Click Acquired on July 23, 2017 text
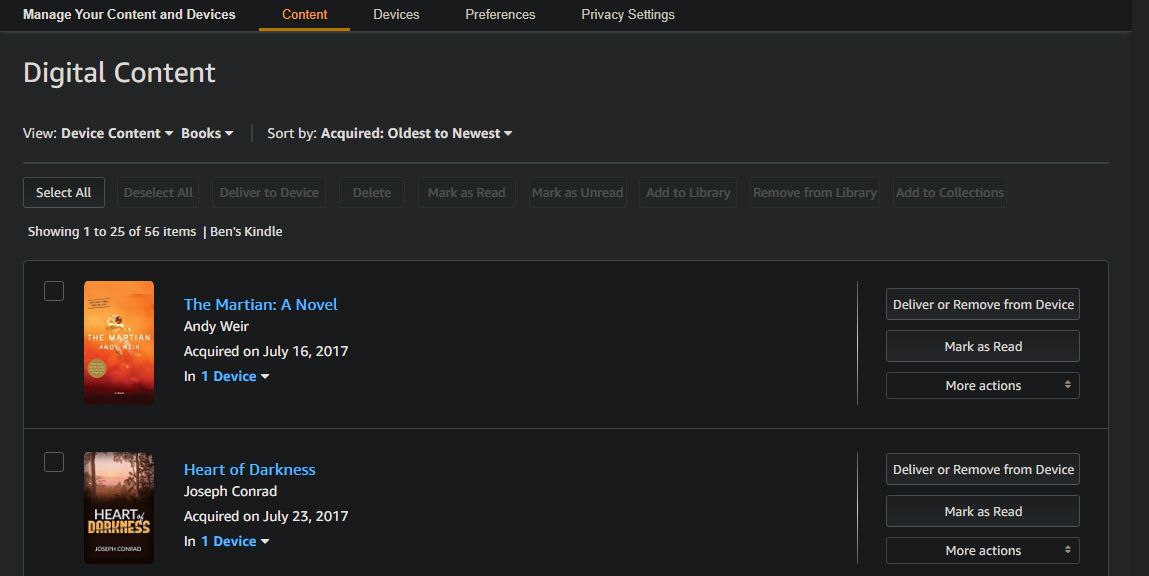The width and height of the screenshot is (1149, 576). [x=266, y=516]
